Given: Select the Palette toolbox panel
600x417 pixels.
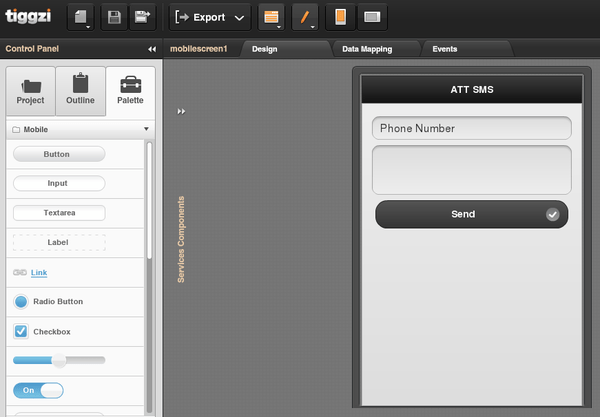Looking at the screenshot, I should point(130,92).
